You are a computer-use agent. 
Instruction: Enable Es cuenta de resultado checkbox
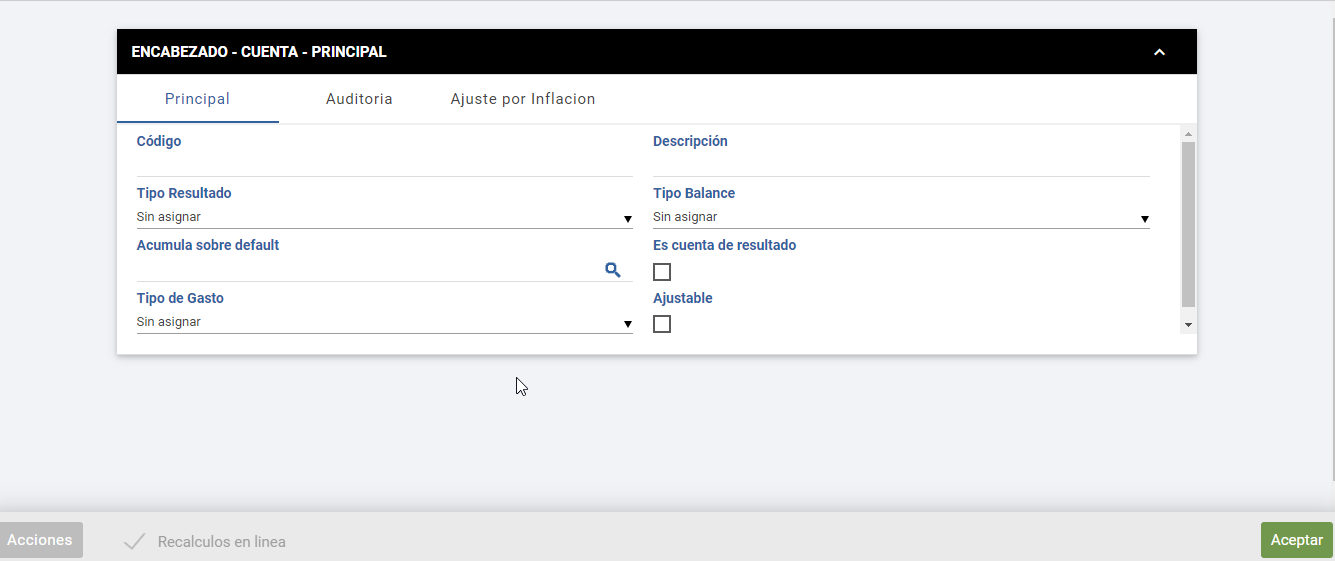662,272
